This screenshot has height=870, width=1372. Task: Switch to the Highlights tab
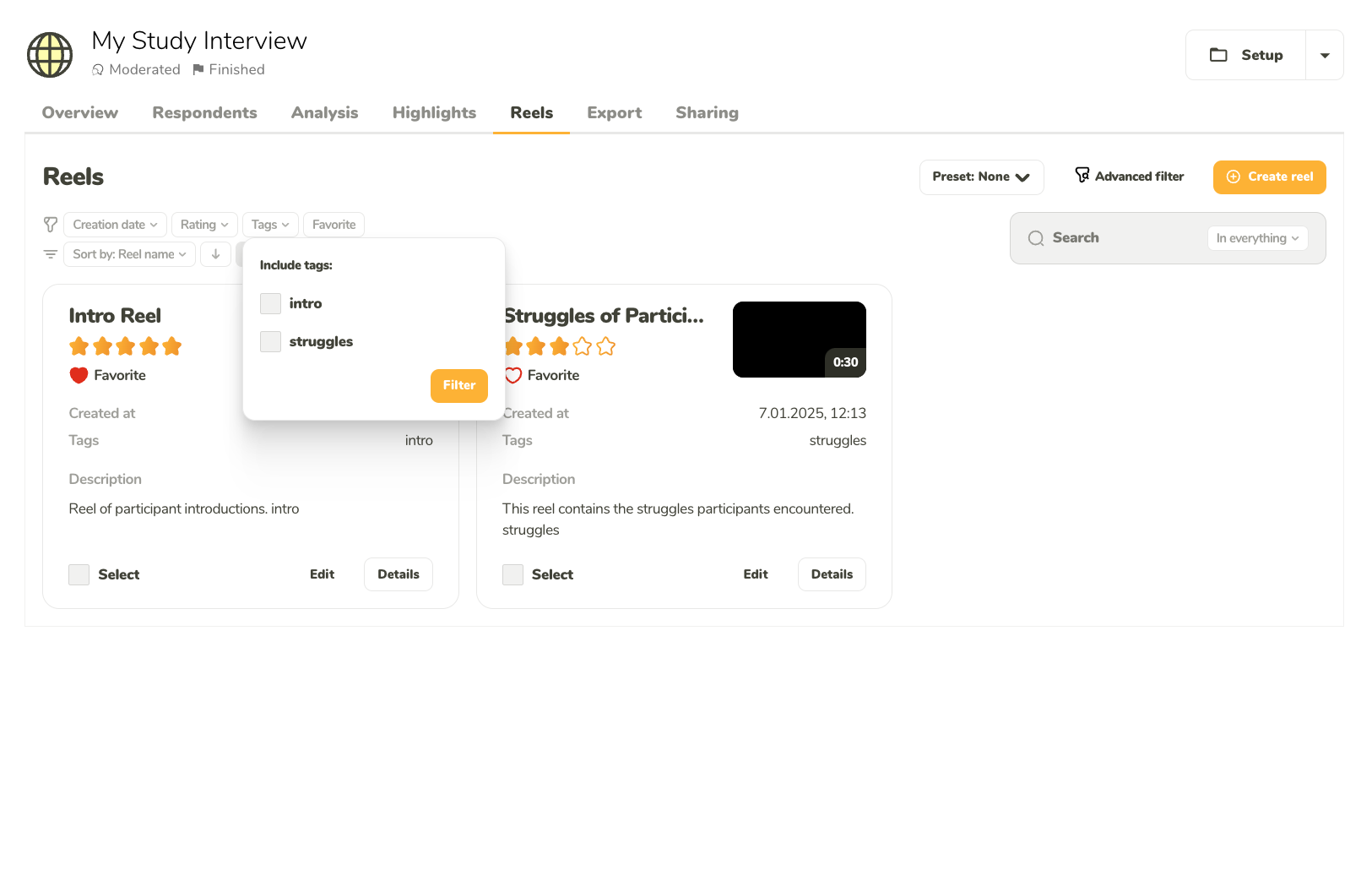[434, 113]
